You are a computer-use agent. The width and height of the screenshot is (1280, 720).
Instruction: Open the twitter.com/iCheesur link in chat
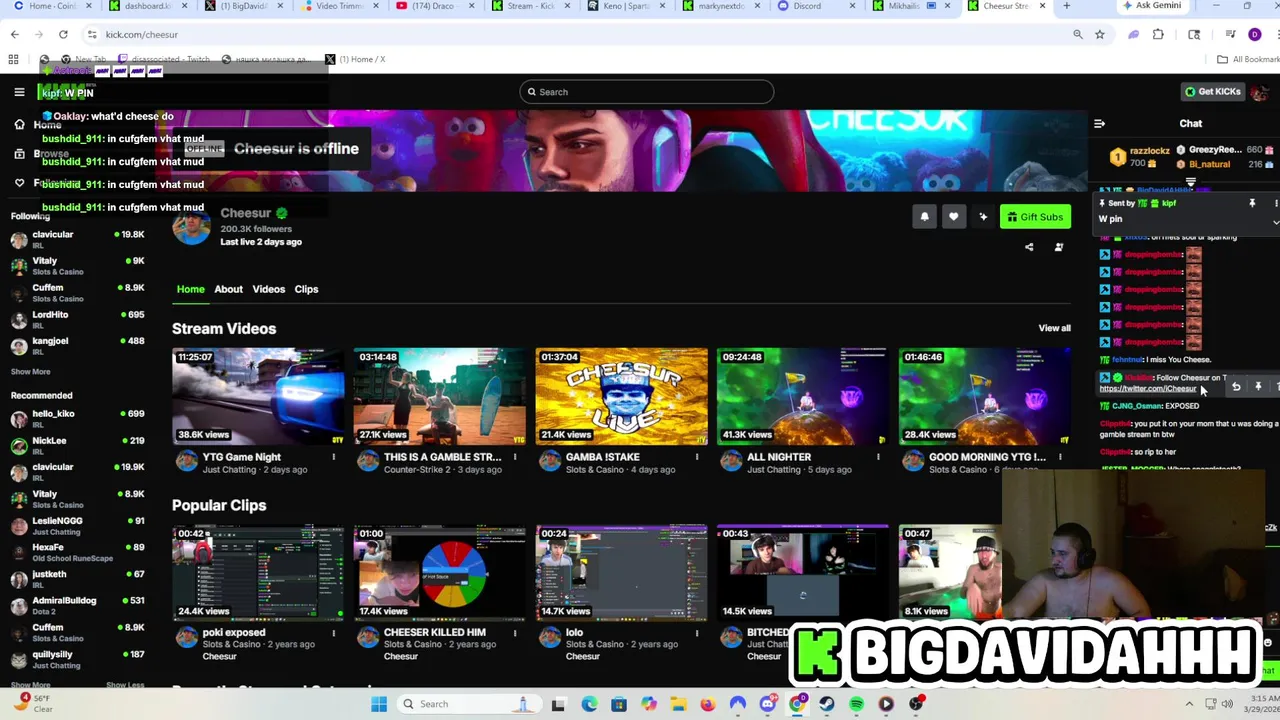1147,389
